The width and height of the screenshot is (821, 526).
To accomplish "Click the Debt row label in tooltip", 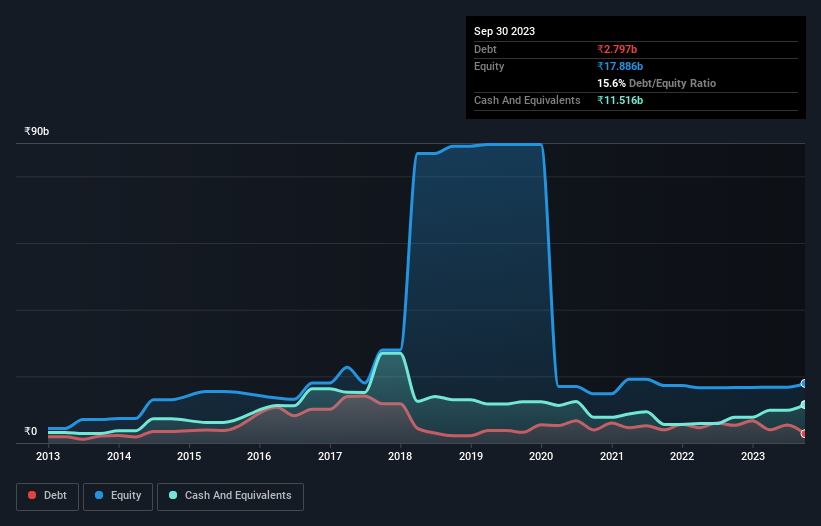I will [x=485, y=49].
